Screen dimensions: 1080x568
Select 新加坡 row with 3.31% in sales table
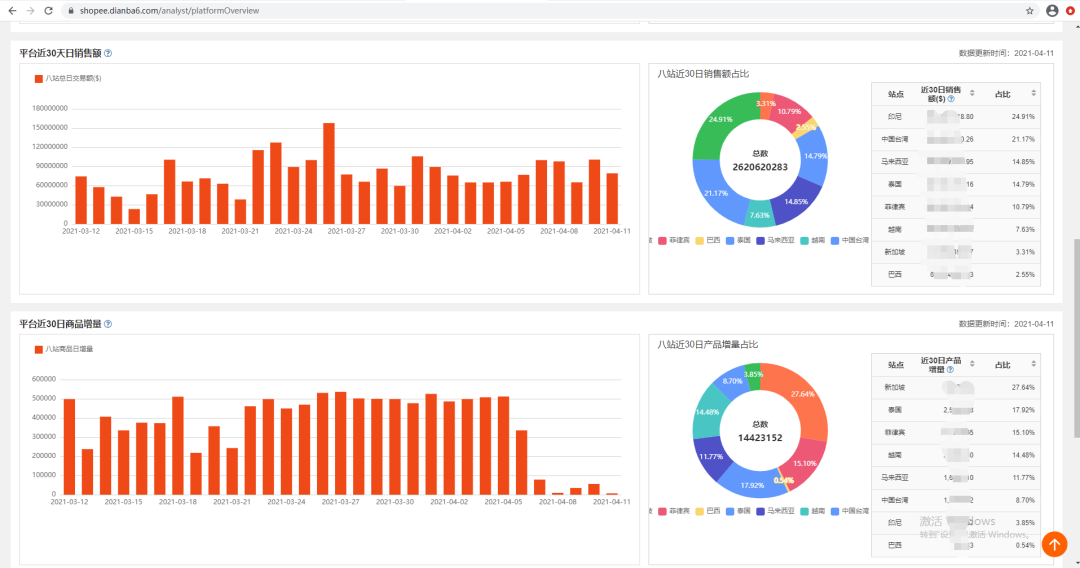(956, 252)
